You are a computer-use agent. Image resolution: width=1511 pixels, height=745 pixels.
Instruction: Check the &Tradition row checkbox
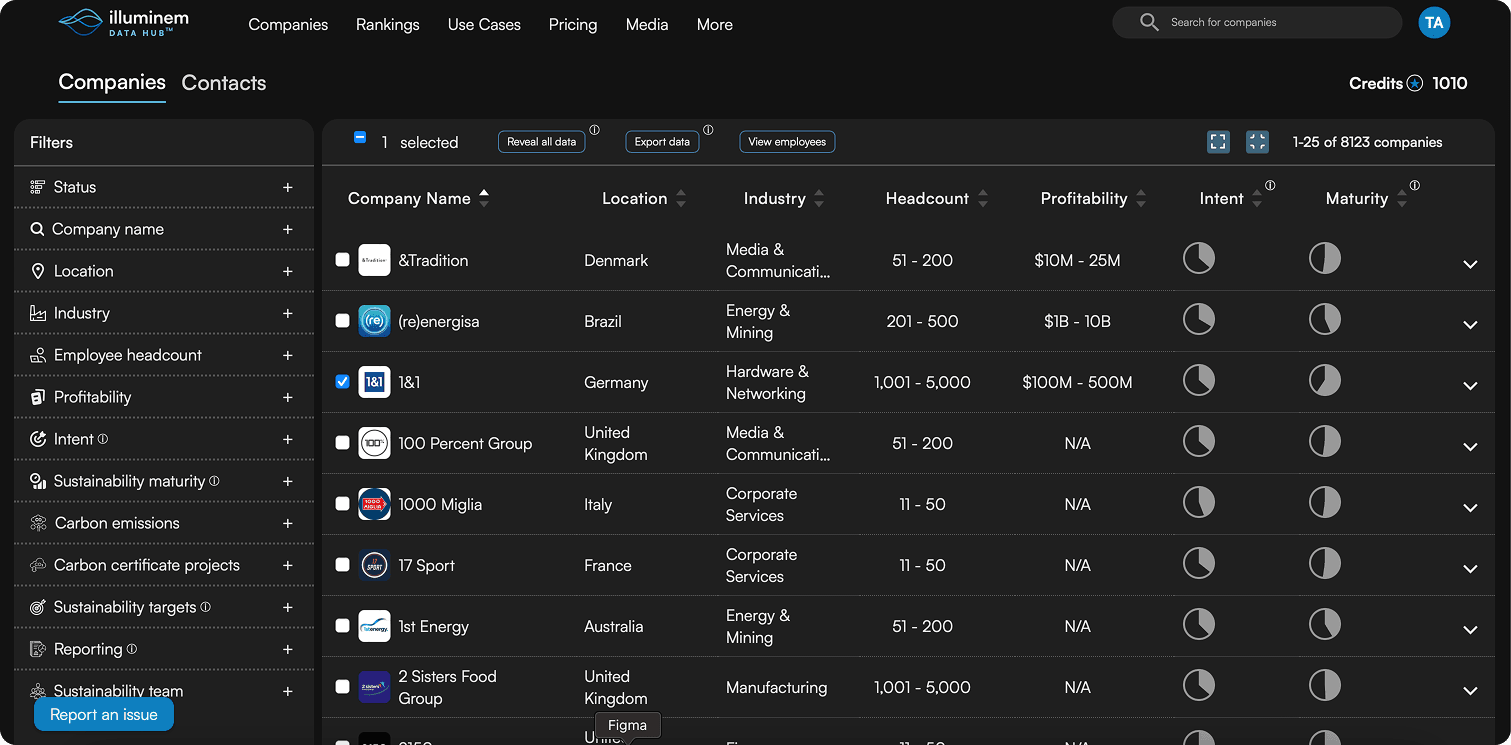[x=342, y=260]
